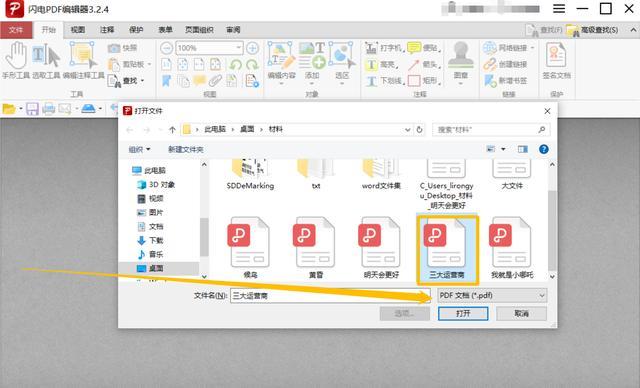Viewport: 640px width, 388px height.
Task: Click the 文件名 filename input field
Action: [330, 295]
